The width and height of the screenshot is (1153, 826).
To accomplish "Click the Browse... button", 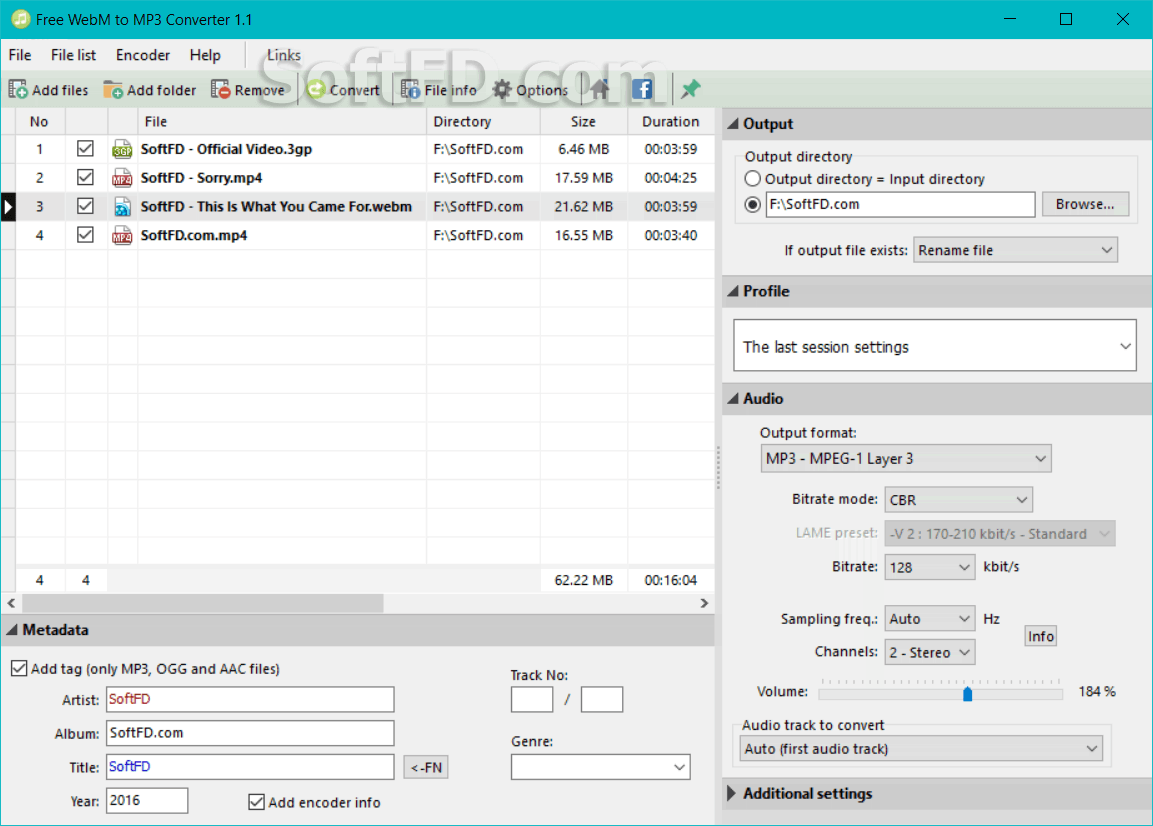I will point(1085,204).
